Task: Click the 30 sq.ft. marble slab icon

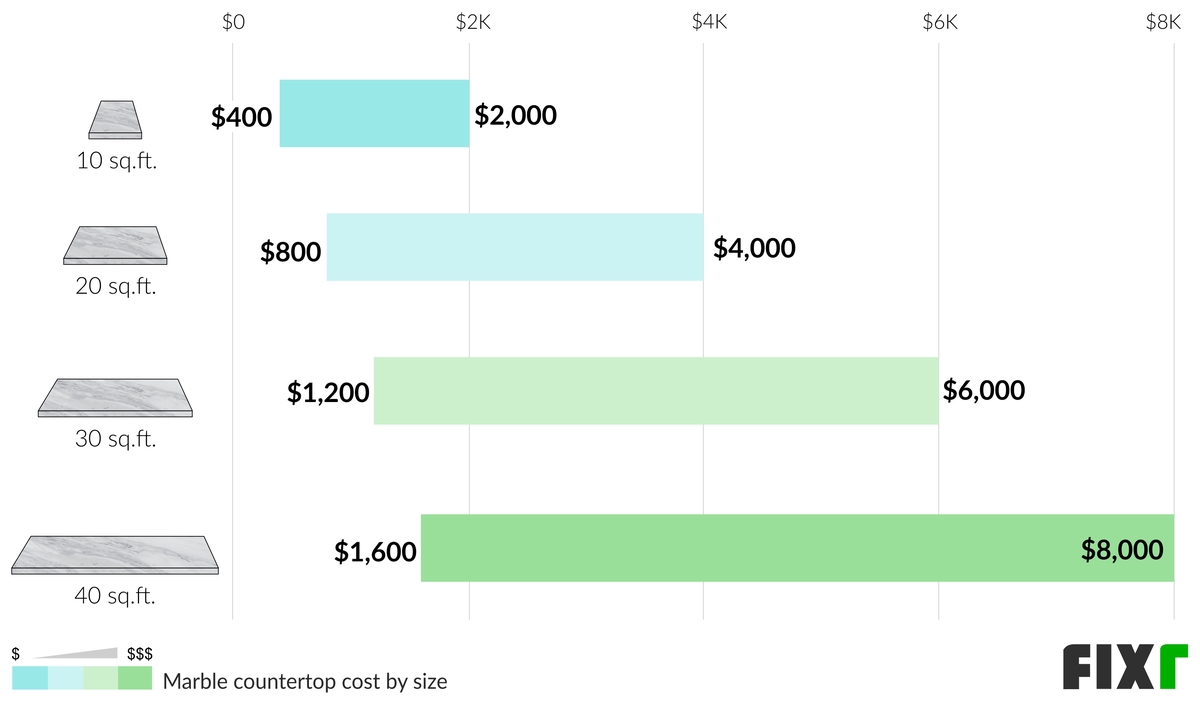Action: click(116, 398)
